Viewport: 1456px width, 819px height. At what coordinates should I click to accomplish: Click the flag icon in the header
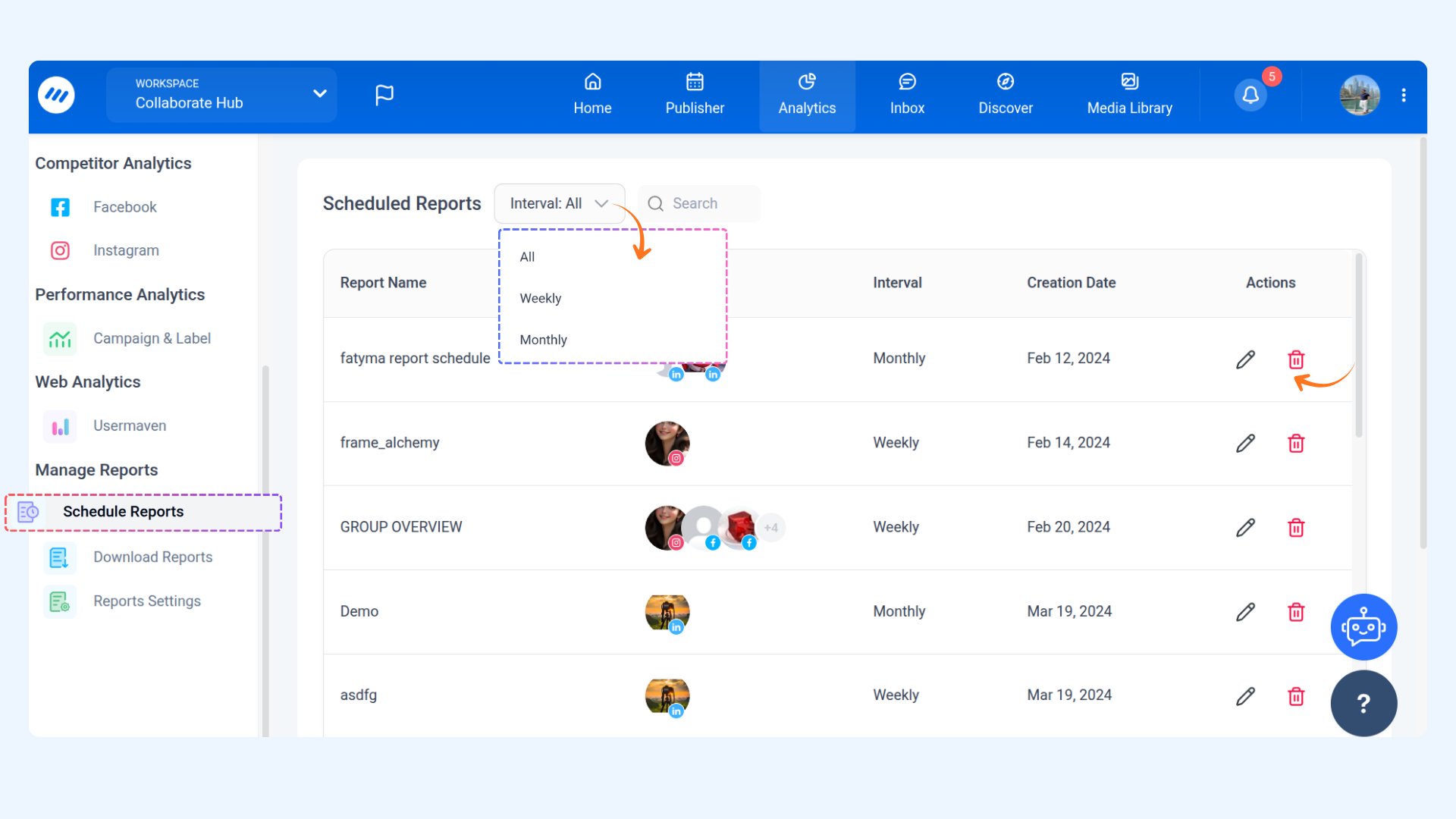click(384, 95)
